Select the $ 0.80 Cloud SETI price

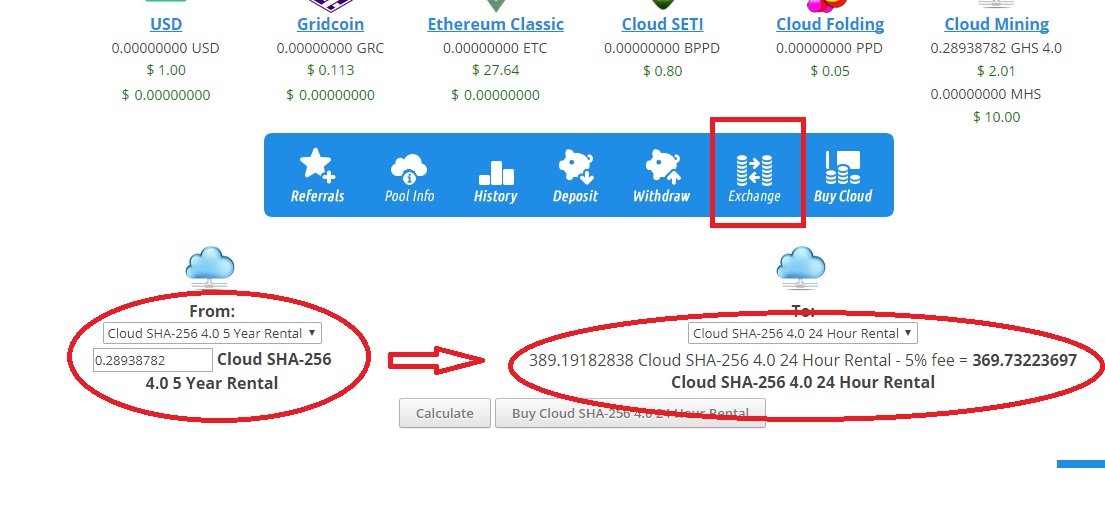pos(662,71)
